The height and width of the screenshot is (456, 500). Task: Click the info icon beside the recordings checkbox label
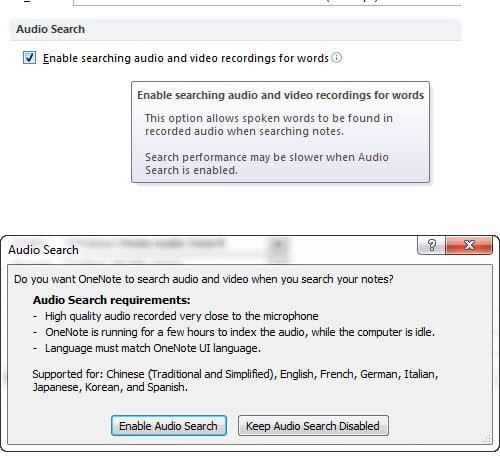337,58
